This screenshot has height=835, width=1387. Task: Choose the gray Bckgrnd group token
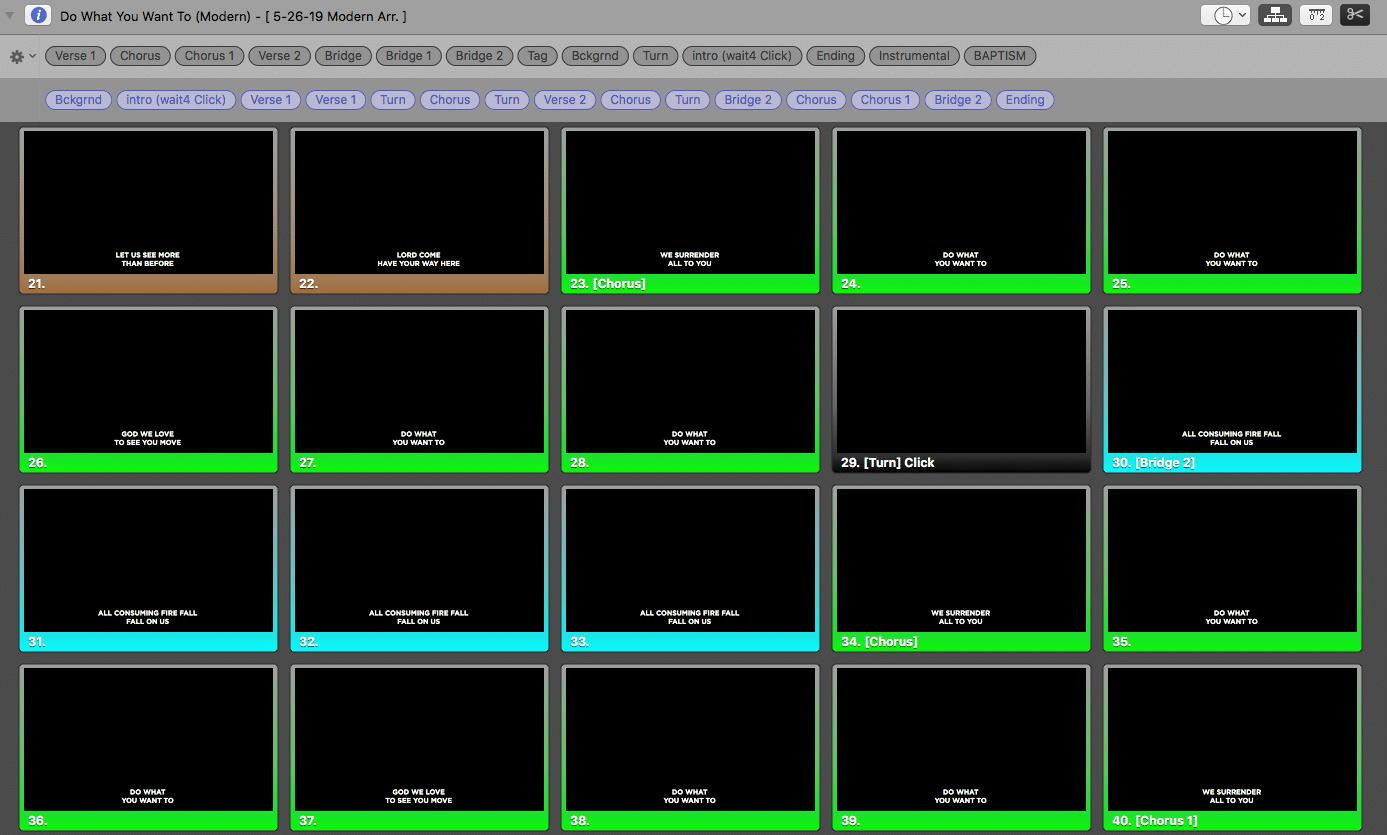point(595,56)
